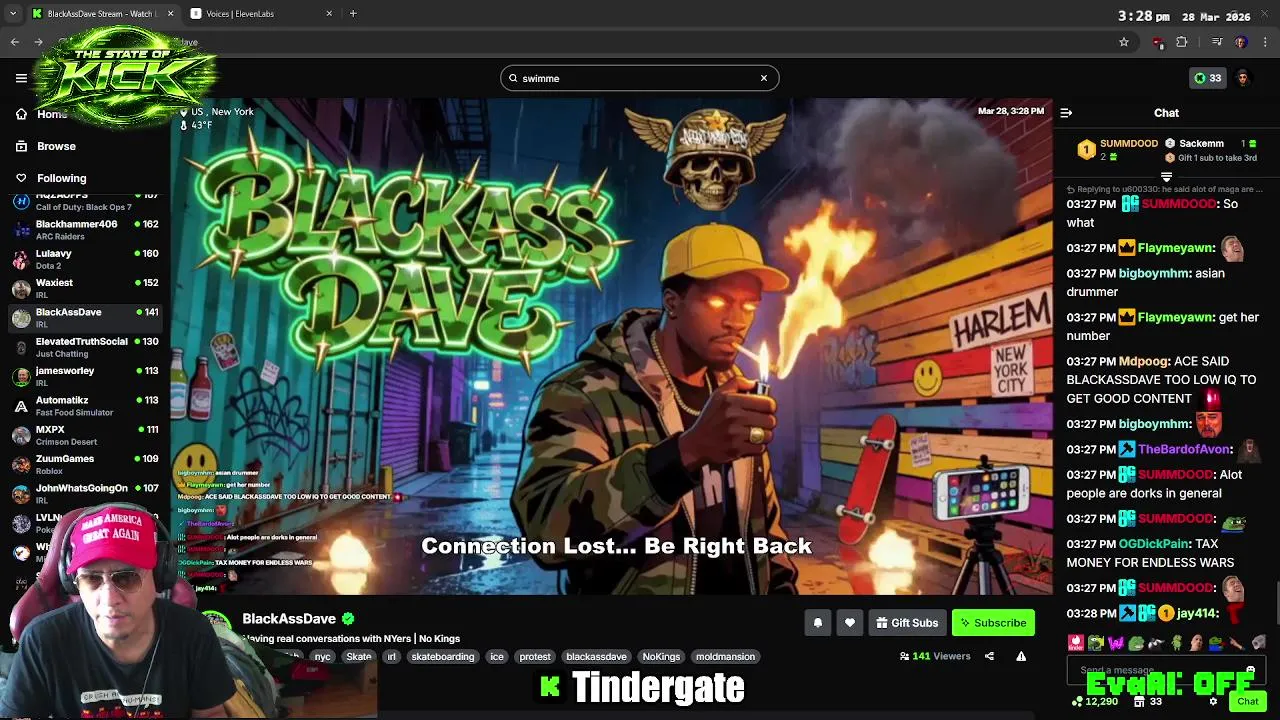Click the notification bell for BlackAssDave
1280x720 pixels.
click(818, 623)
